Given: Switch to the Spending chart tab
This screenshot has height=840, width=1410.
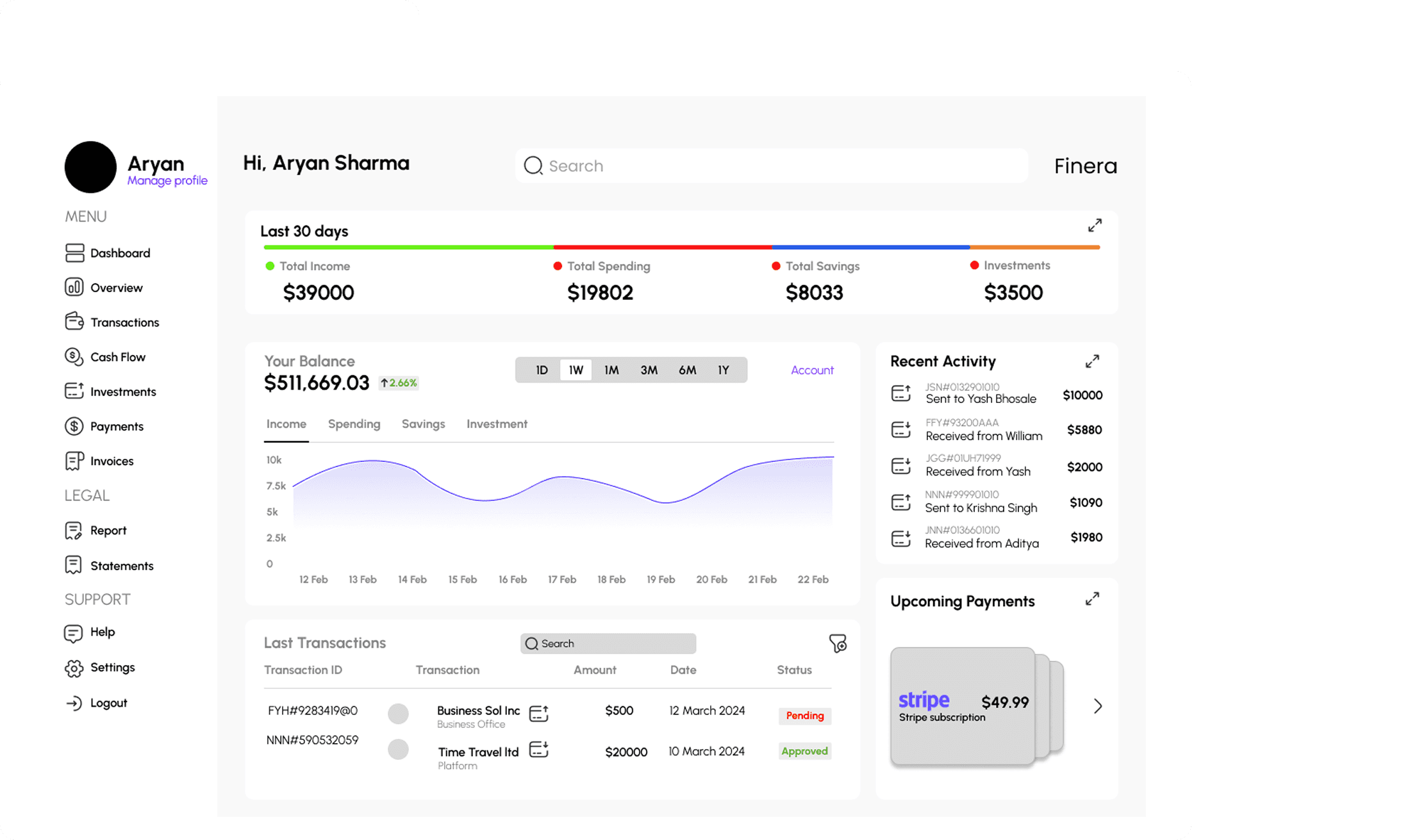Looking at the screenshot, I should (354, 424).
